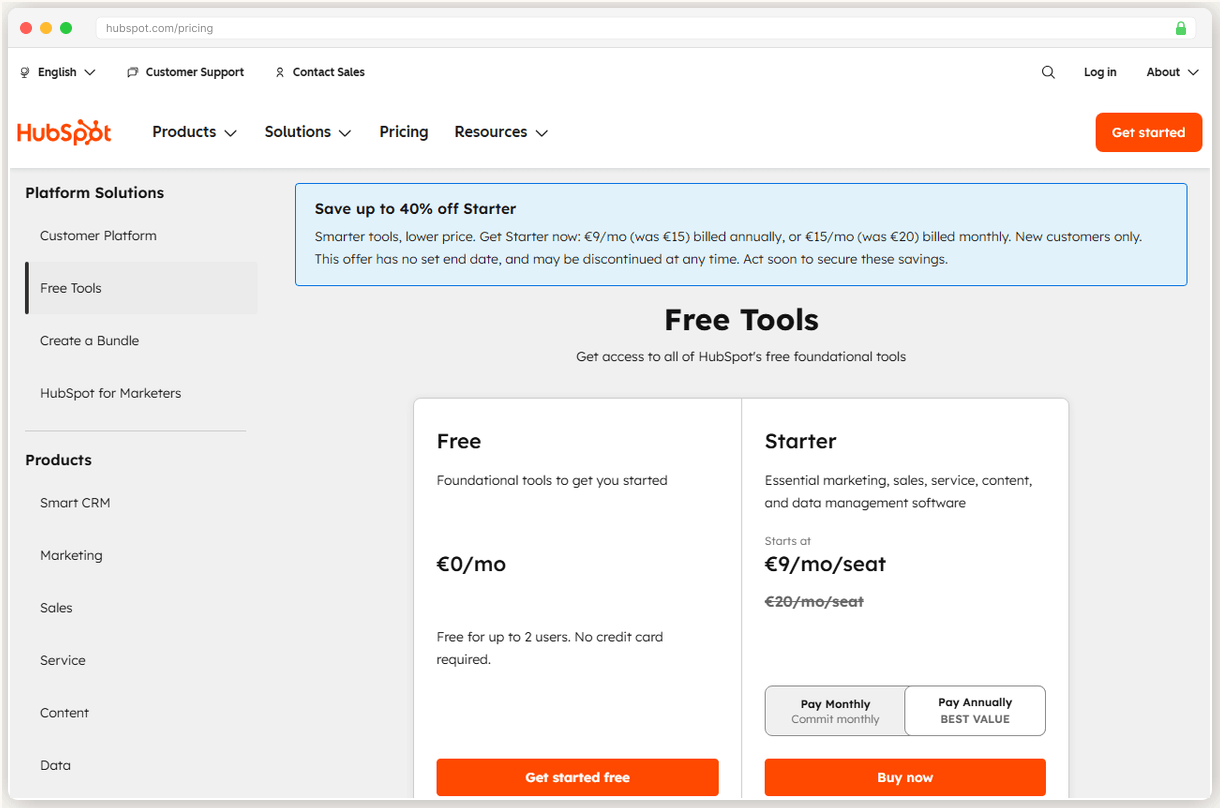Open the Log in link

pyautogui.click(x=1100, y=72)
